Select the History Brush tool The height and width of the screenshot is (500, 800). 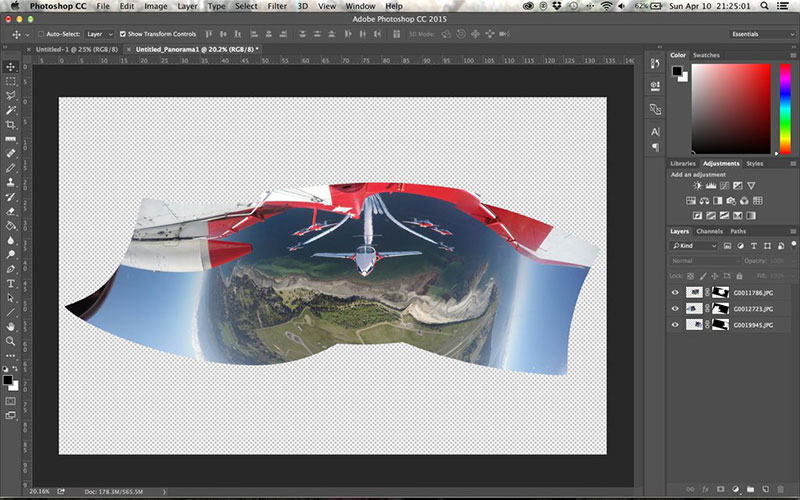click(x=10, y=197)
